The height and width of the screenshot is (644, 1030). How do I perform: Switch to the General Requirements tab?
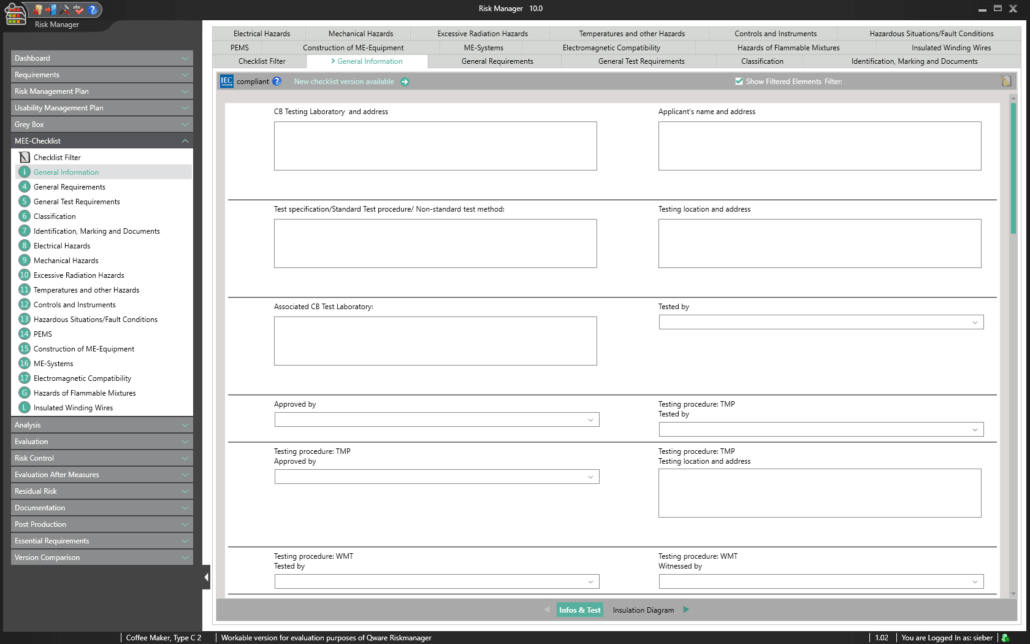(497, 61)
